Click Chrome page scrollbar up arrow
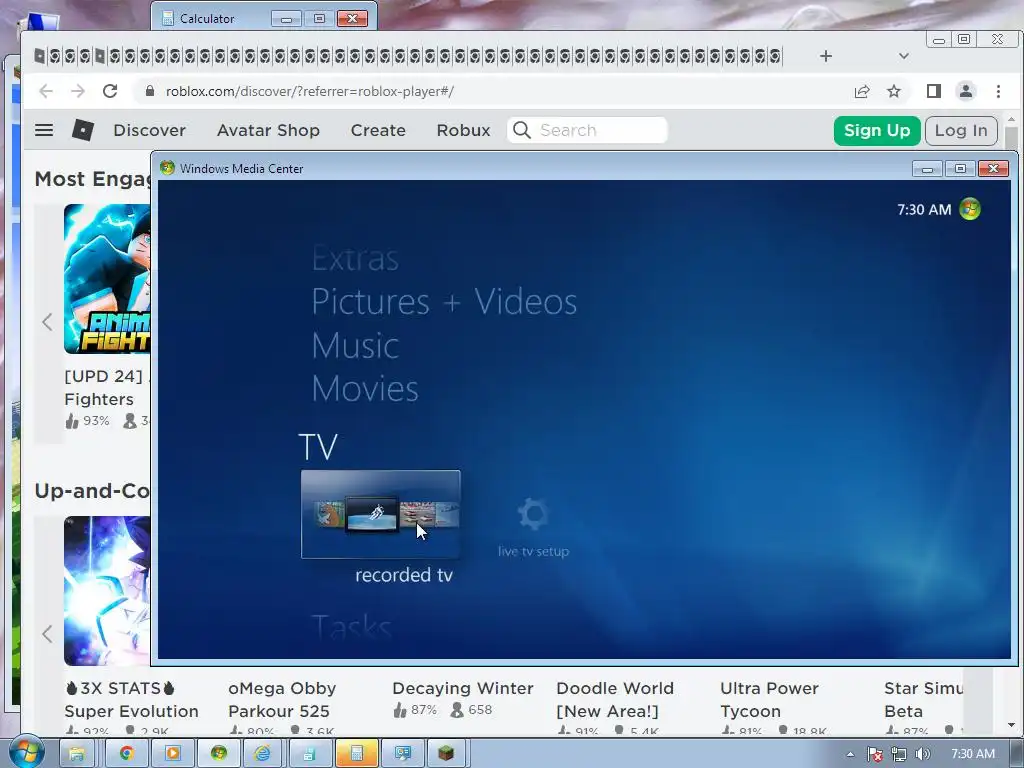Viewport: 1024px width, 768px height. coord(1011,120)
